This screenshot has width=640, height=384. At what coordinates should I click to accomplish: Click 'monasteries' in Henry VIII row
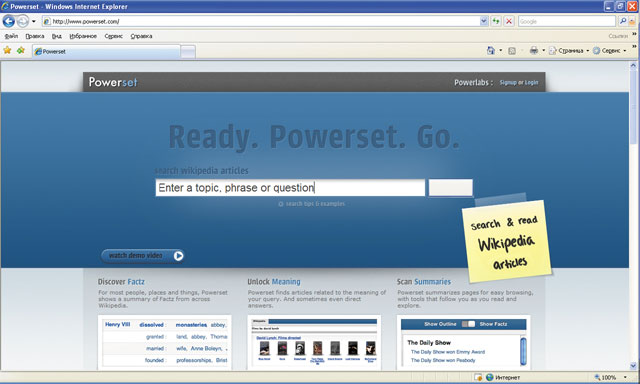tap(191, 325)
